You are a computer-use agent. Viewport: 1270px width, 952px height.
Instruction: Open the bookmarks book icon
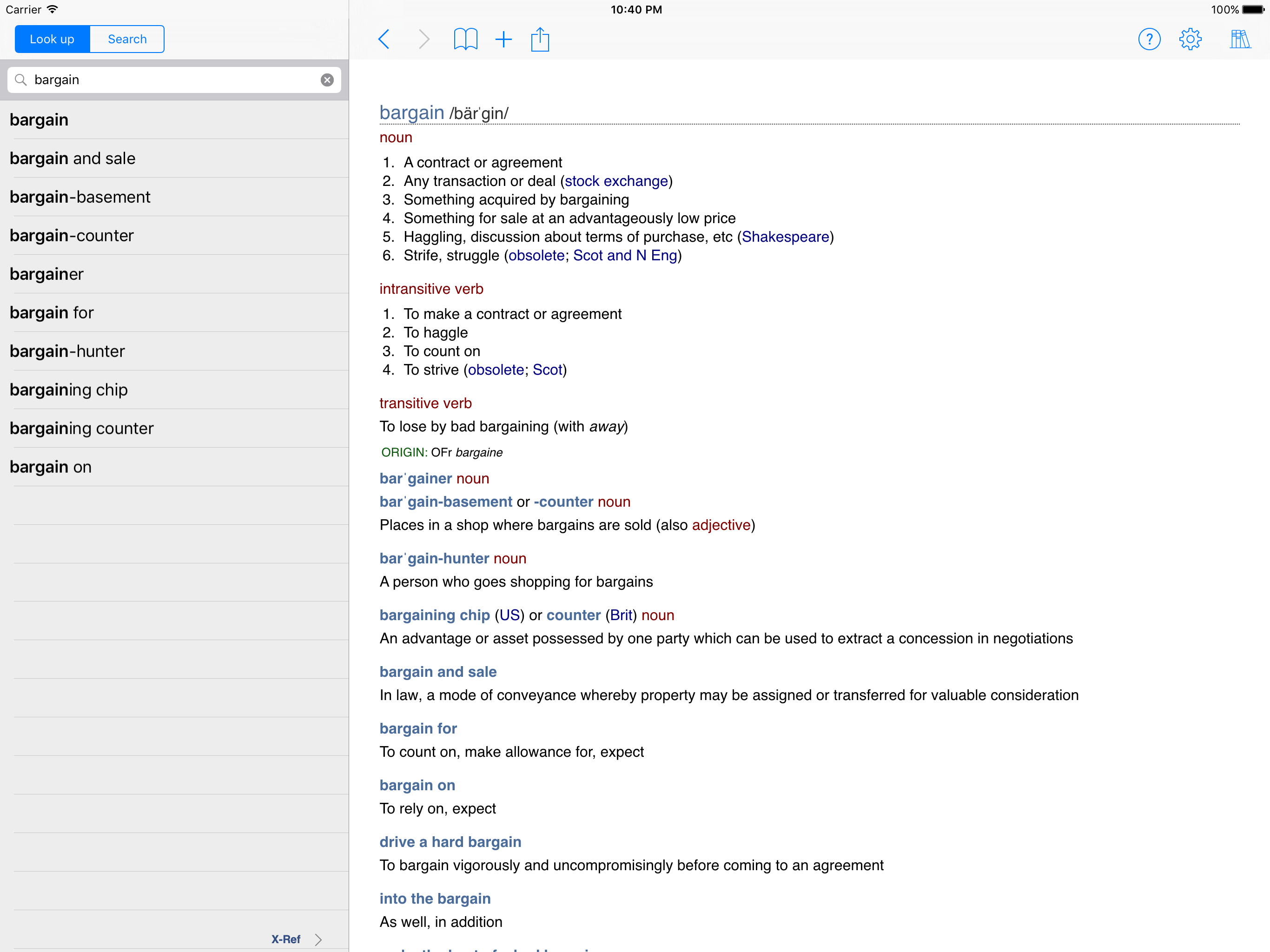[x=465, y=39]
